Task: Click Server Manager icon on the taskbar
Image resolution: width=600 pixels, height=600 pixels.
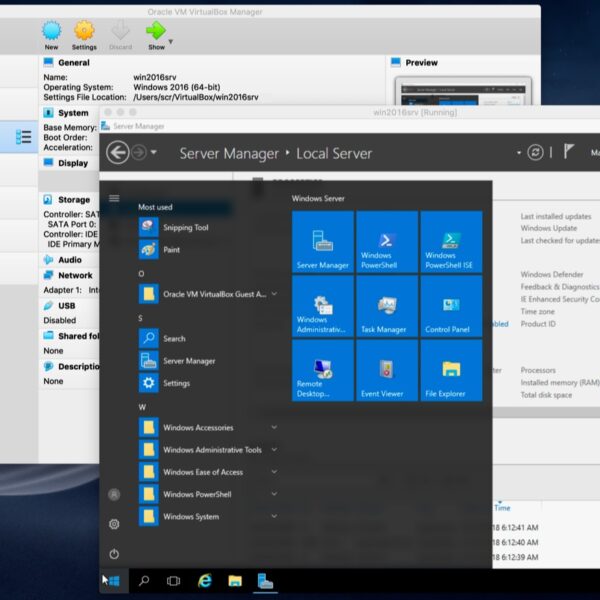Action: (x=265, y=581)
